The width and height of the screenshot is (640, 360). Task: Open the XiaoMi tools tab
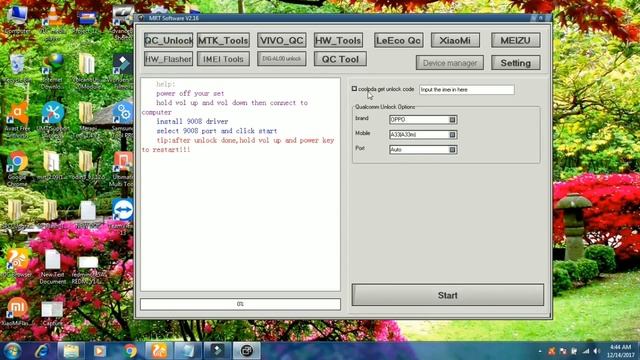455,40
